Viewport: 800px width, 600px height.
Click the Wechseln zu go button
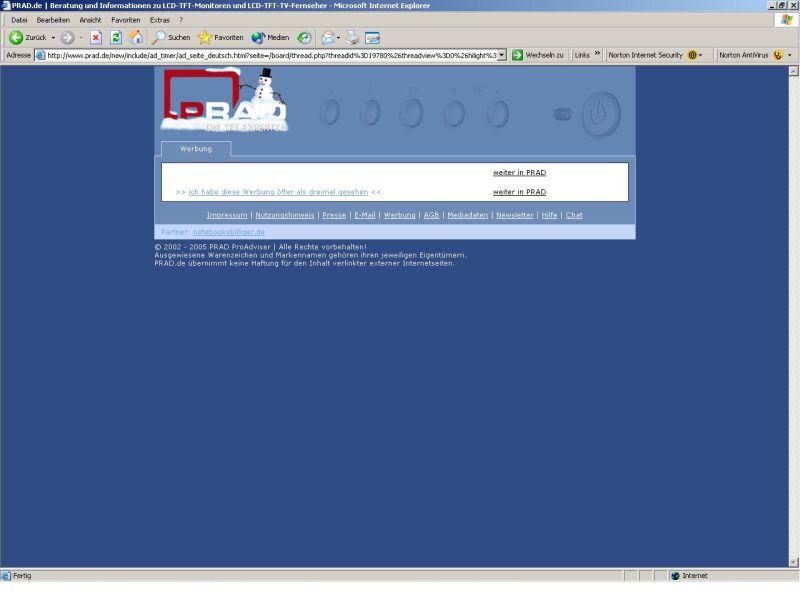(x=538, y=55)
